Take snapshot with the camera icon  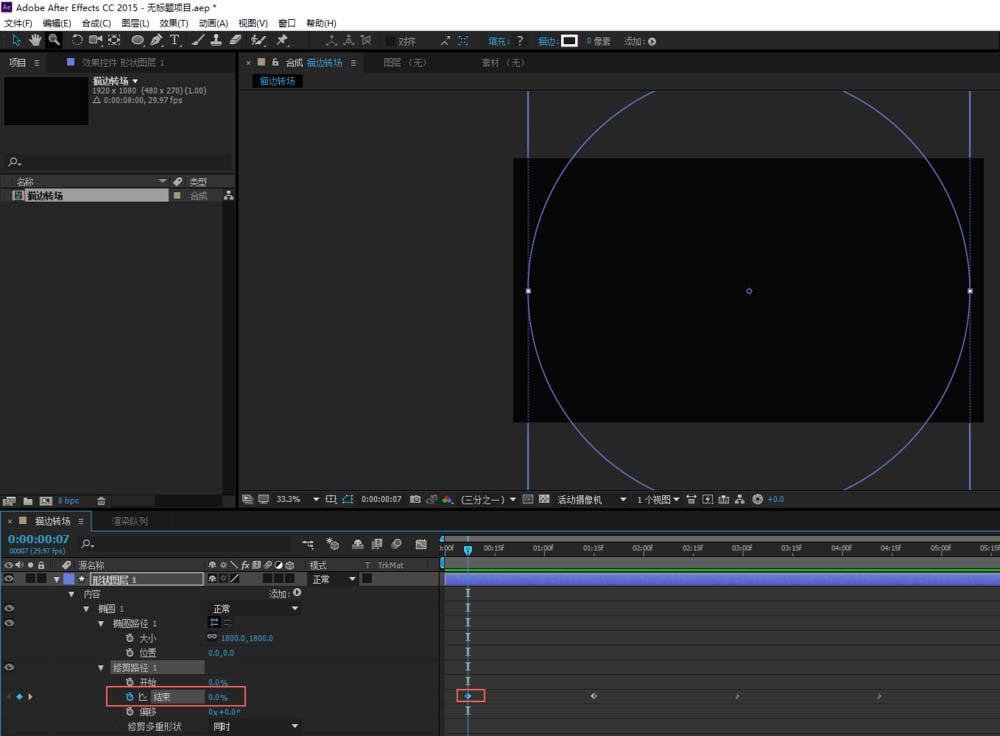click(x=415, y=499)
